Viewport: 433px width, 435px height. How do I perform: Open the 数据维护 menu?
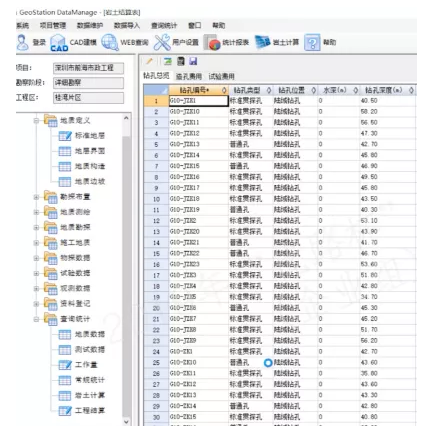pyautogui.click(x=90, y=25)
